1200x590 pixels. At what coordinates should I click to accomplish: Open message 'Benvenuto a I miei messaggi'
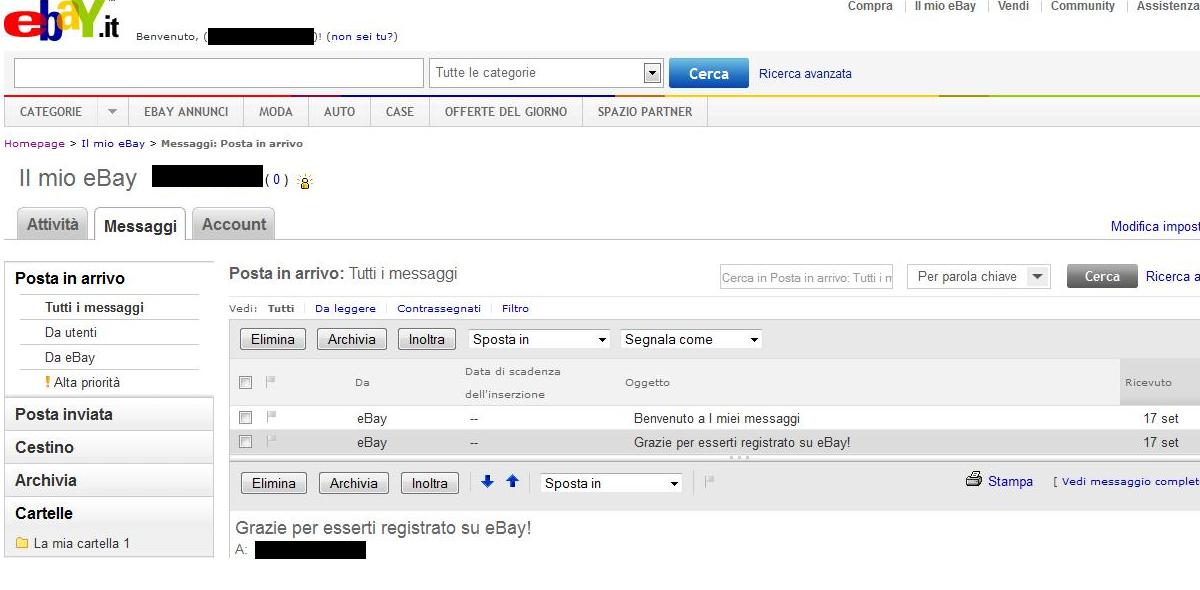click(717, 419)
